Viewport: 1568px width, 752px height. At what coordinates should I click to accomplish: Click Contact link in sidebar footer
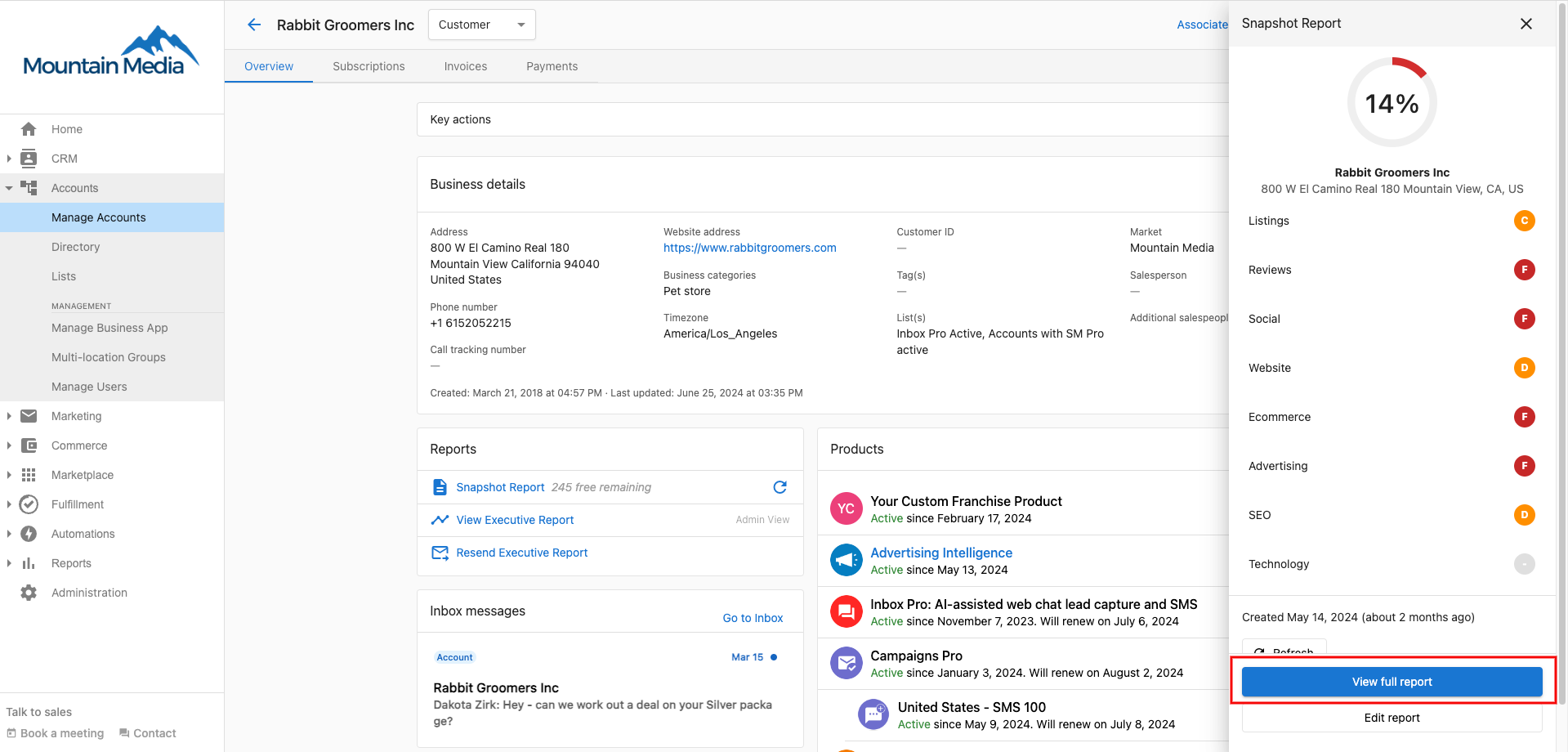147,733
